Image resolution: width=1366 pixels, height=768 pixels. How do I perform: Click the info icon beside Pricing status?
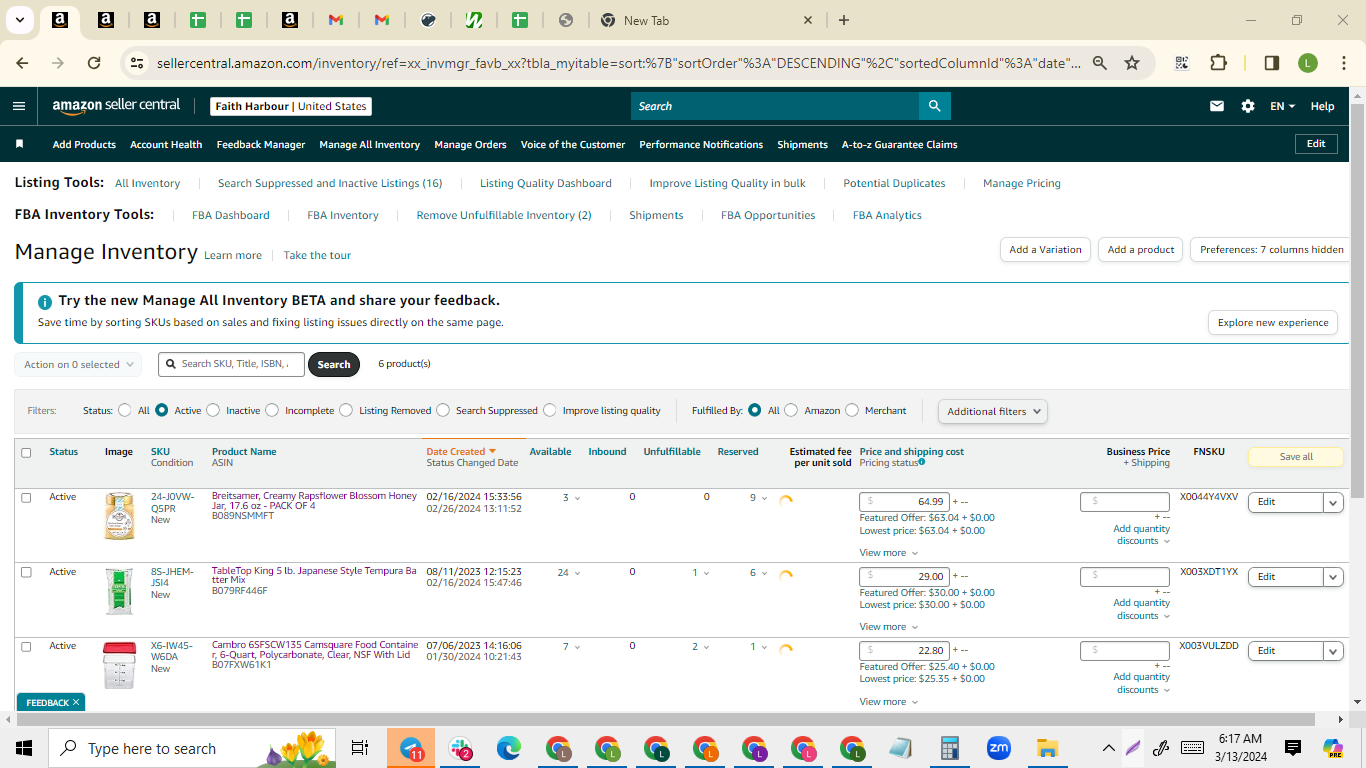pos(922,462)
